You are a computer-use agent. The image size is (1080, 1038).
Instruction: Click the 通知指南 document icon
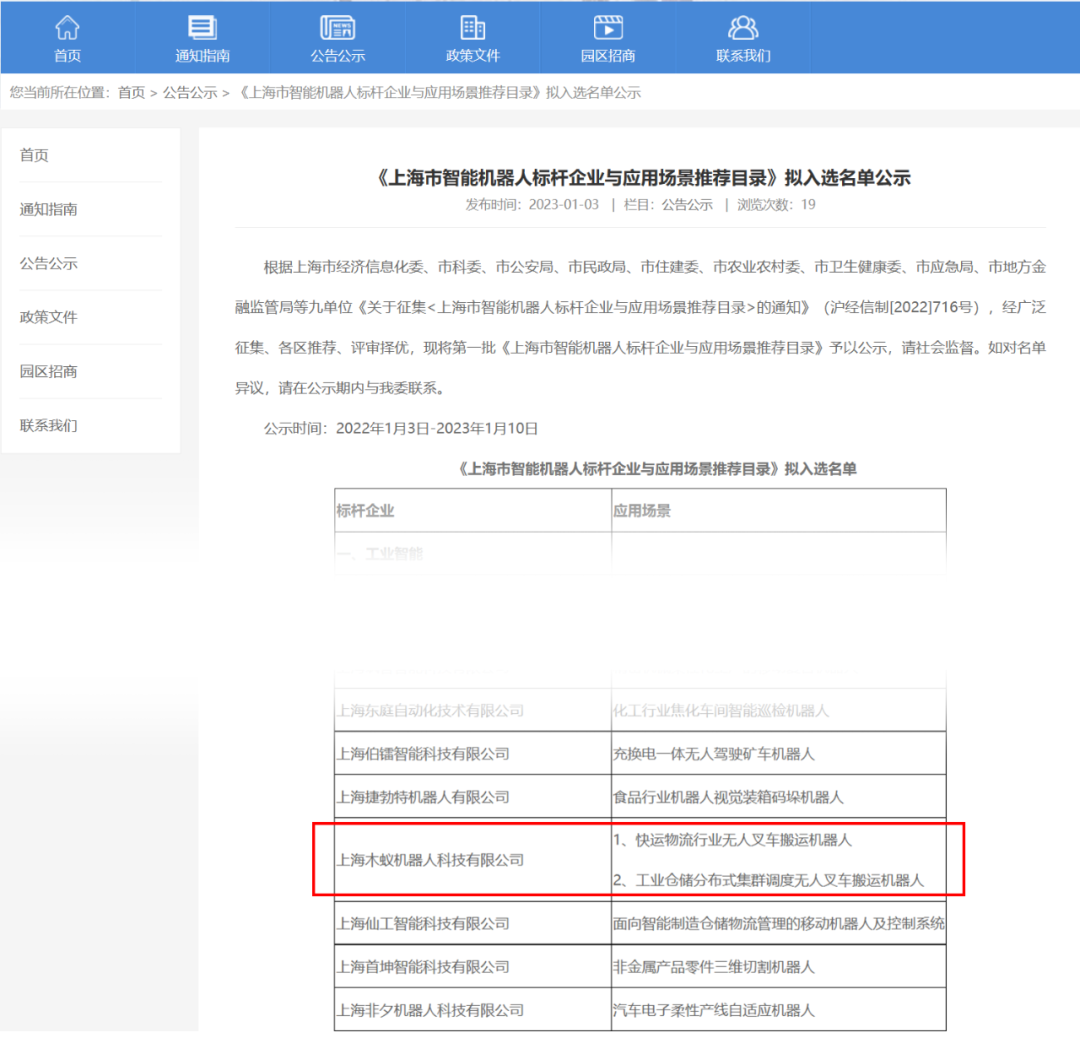[x=202, y=28]
